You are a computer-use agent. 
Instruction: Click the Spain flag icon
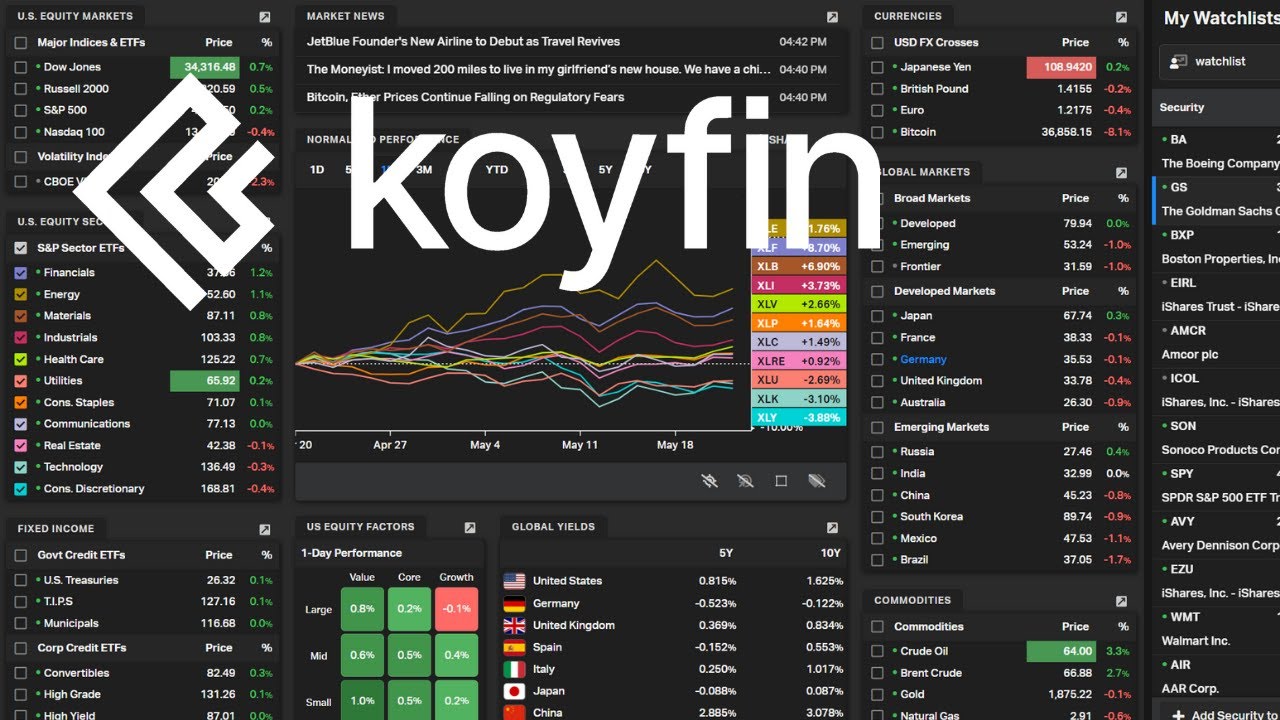click(514, 648)
